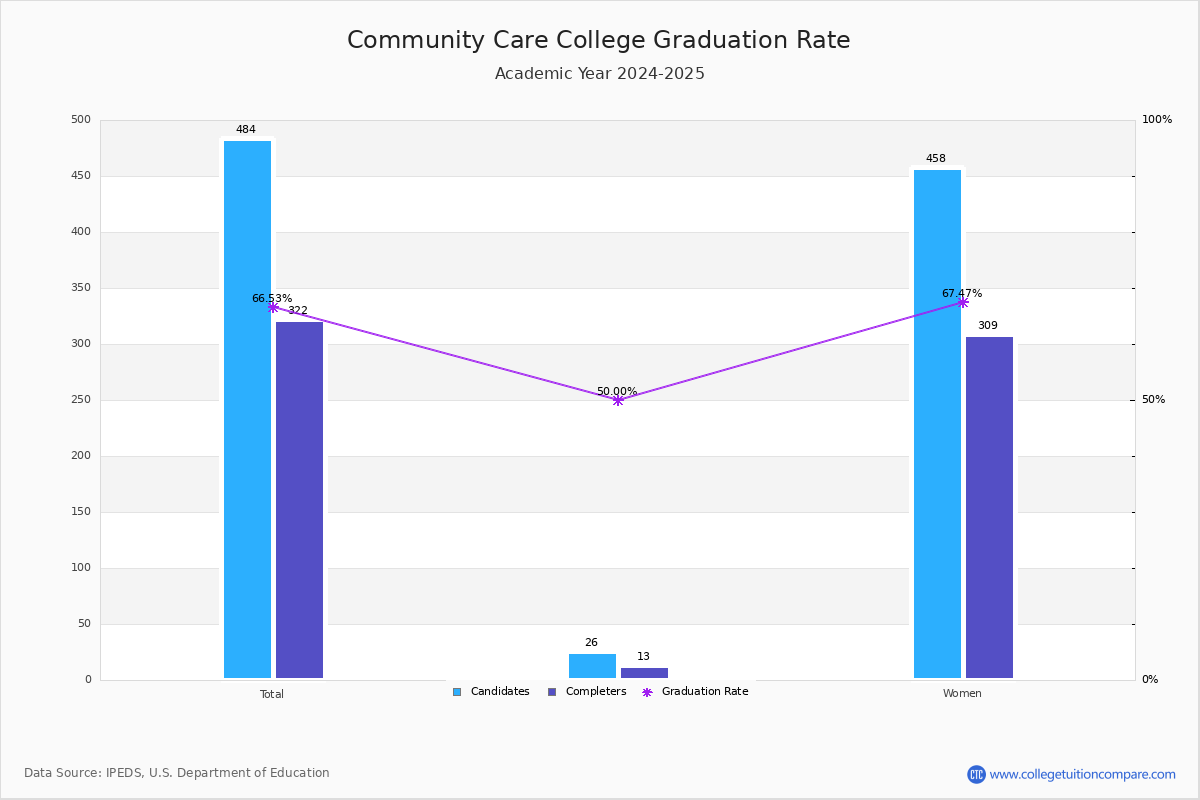
Task: Click the Total completers bar 322
Action: coord(299,500)
